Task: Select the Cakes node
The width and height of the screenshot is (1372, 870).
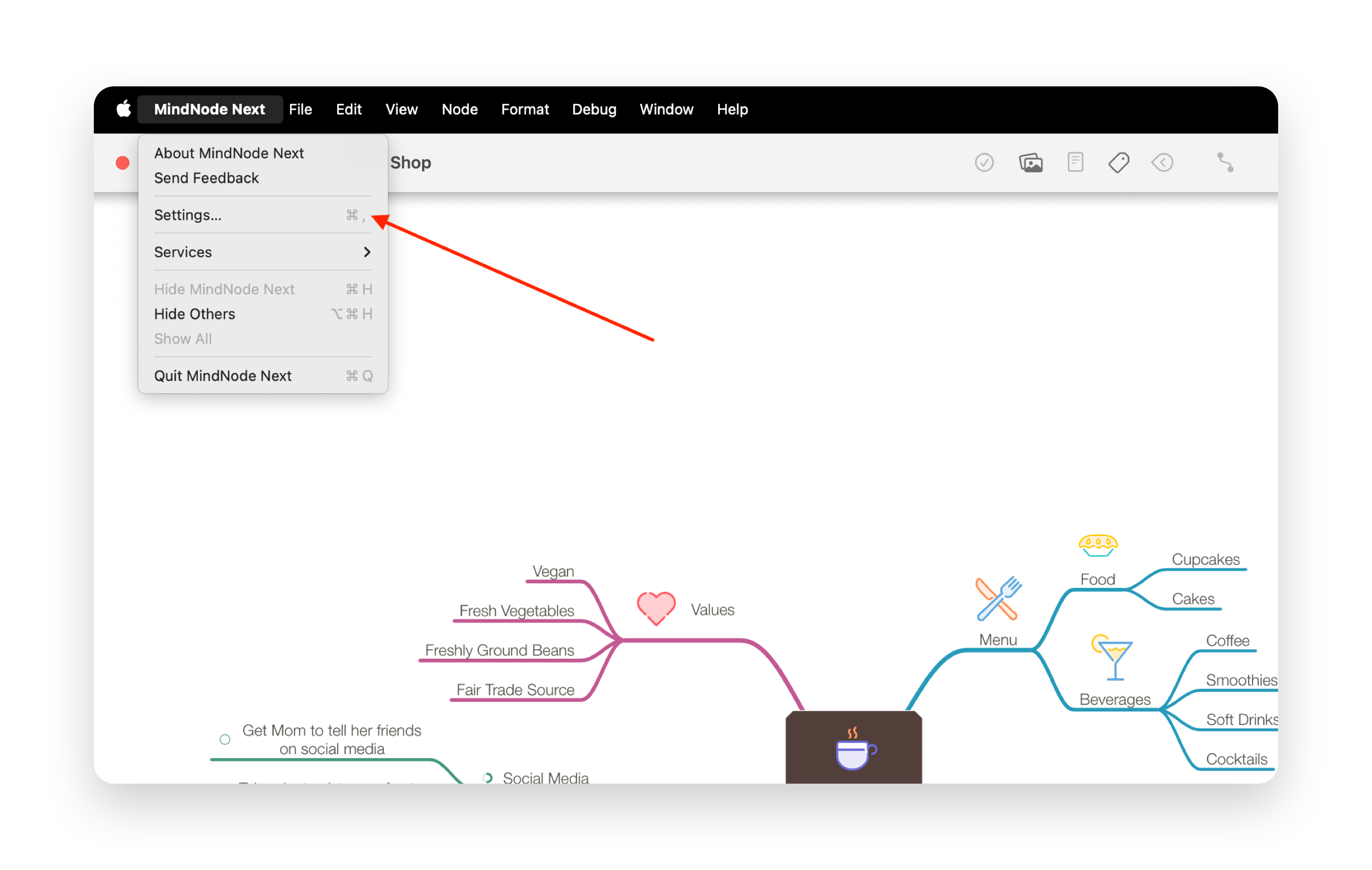Action: [x=1193, y=598]
